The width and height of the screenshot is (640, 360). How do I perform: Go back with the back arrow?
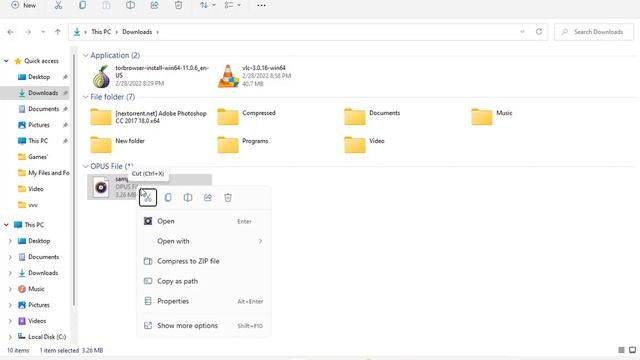tap(11, 32)
